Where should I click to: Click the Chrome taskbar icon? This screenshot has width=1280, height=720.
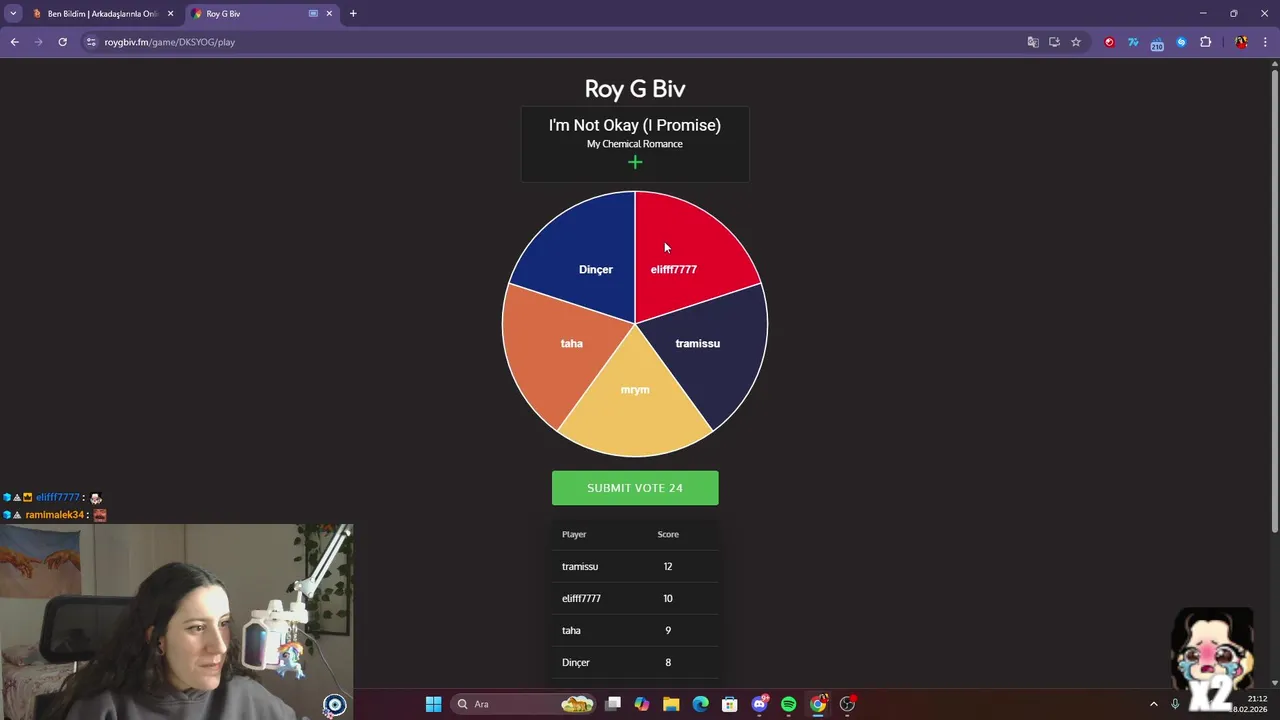[x=818, y=704]
